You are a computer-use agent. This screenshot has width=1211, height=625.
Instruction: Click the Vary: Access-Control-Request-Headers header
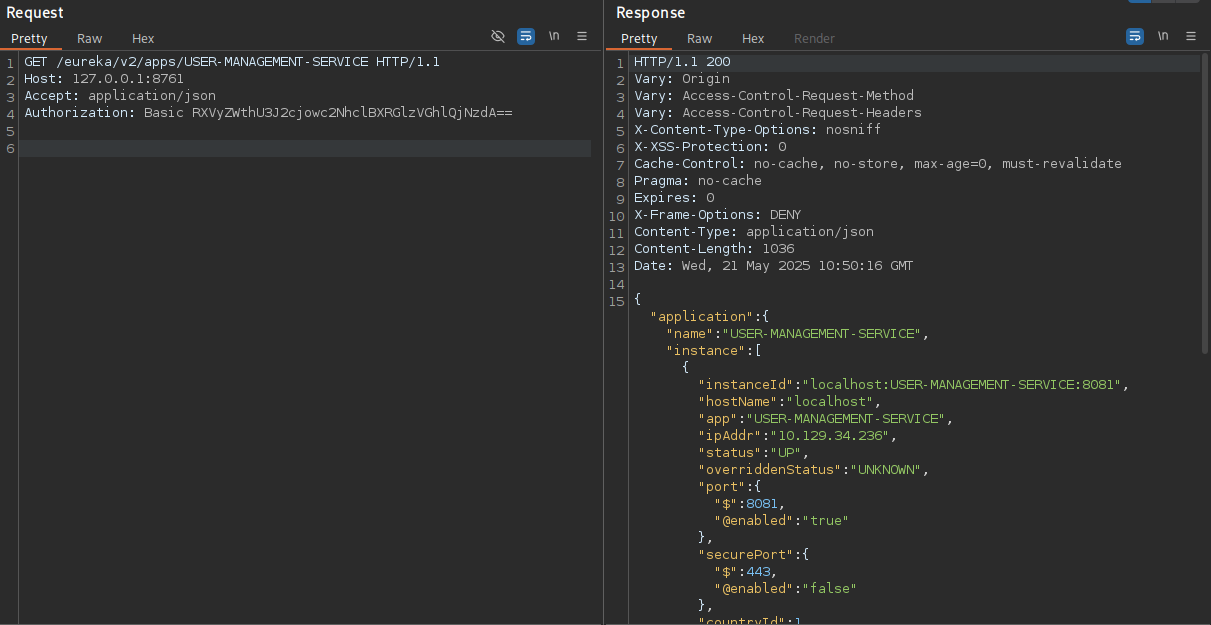tap(778, 113)
